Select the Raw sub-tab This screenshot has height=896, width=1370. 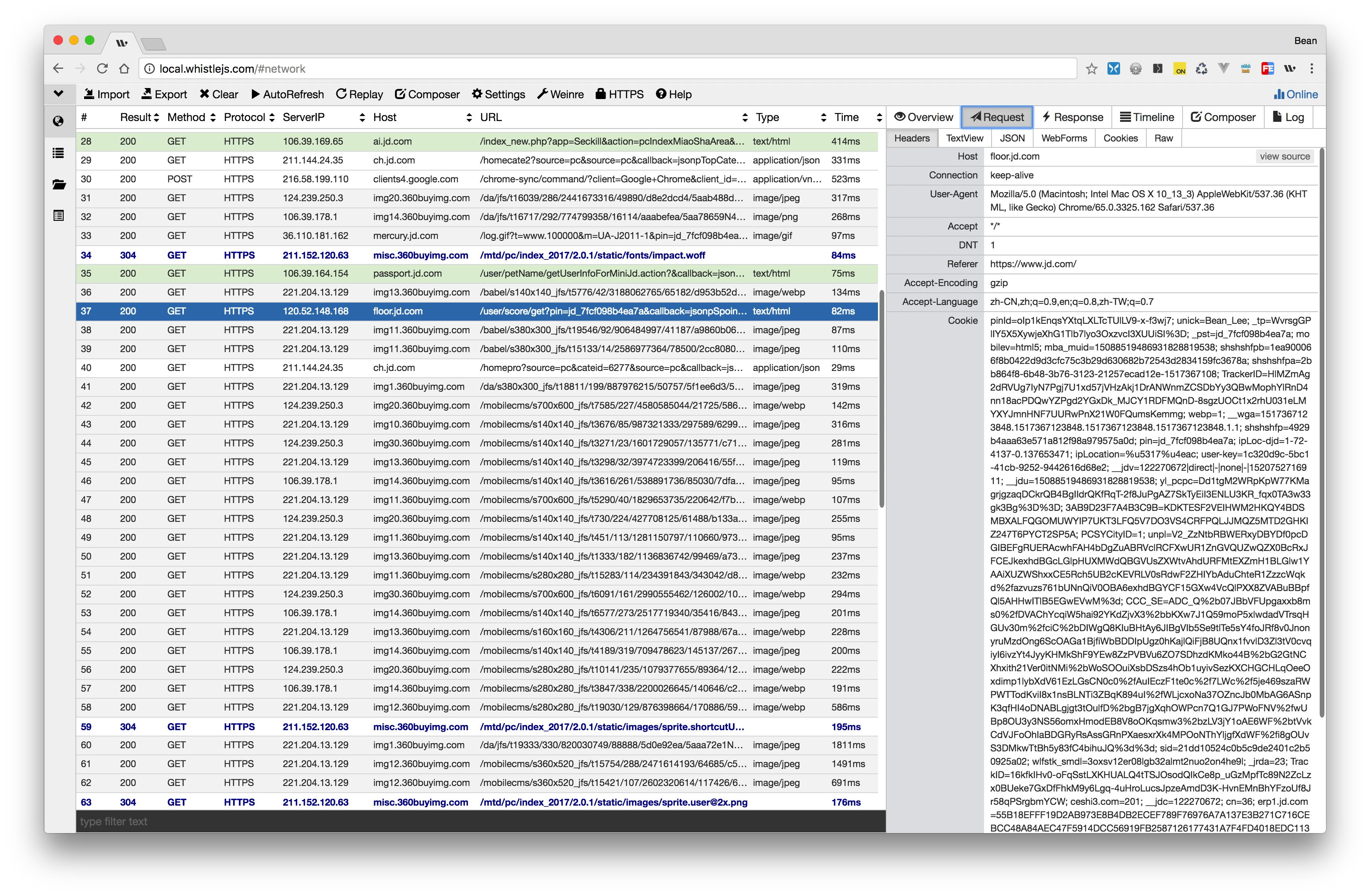click(1163, 138)
